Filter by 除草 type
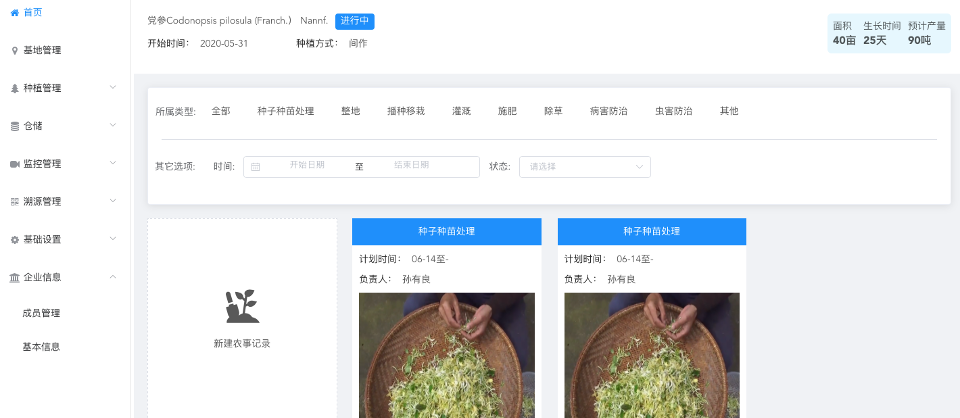The height and width of the screenshot is (418, 960). (553, 111)
